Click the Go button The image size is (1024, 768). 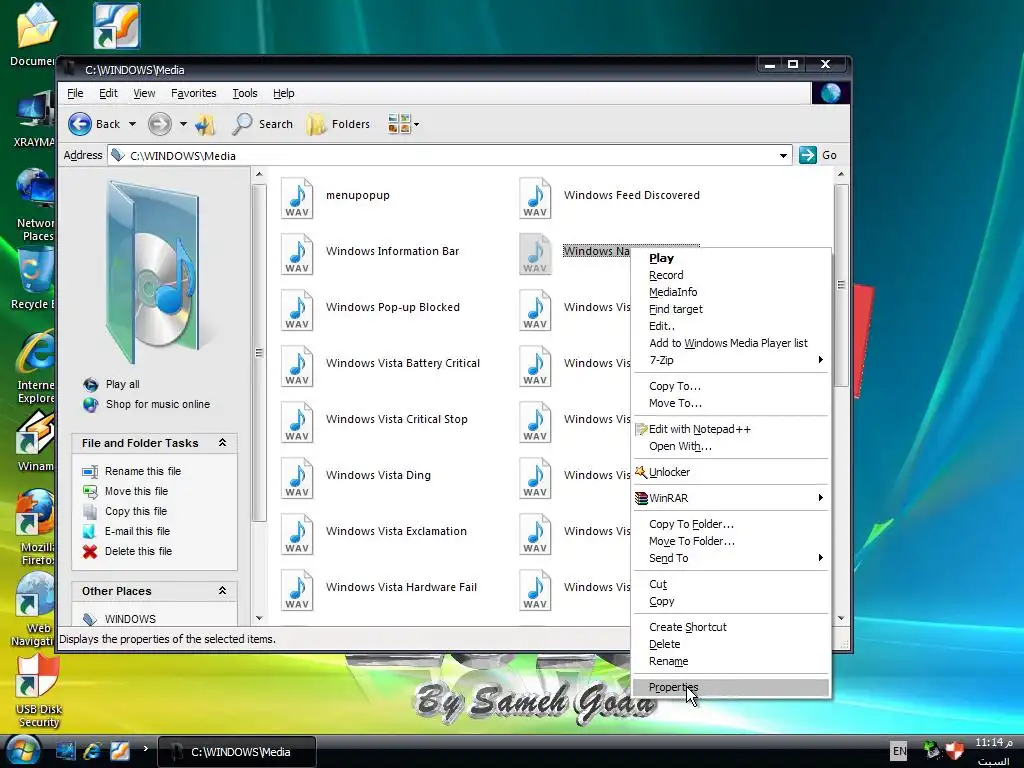coord(818,155)
